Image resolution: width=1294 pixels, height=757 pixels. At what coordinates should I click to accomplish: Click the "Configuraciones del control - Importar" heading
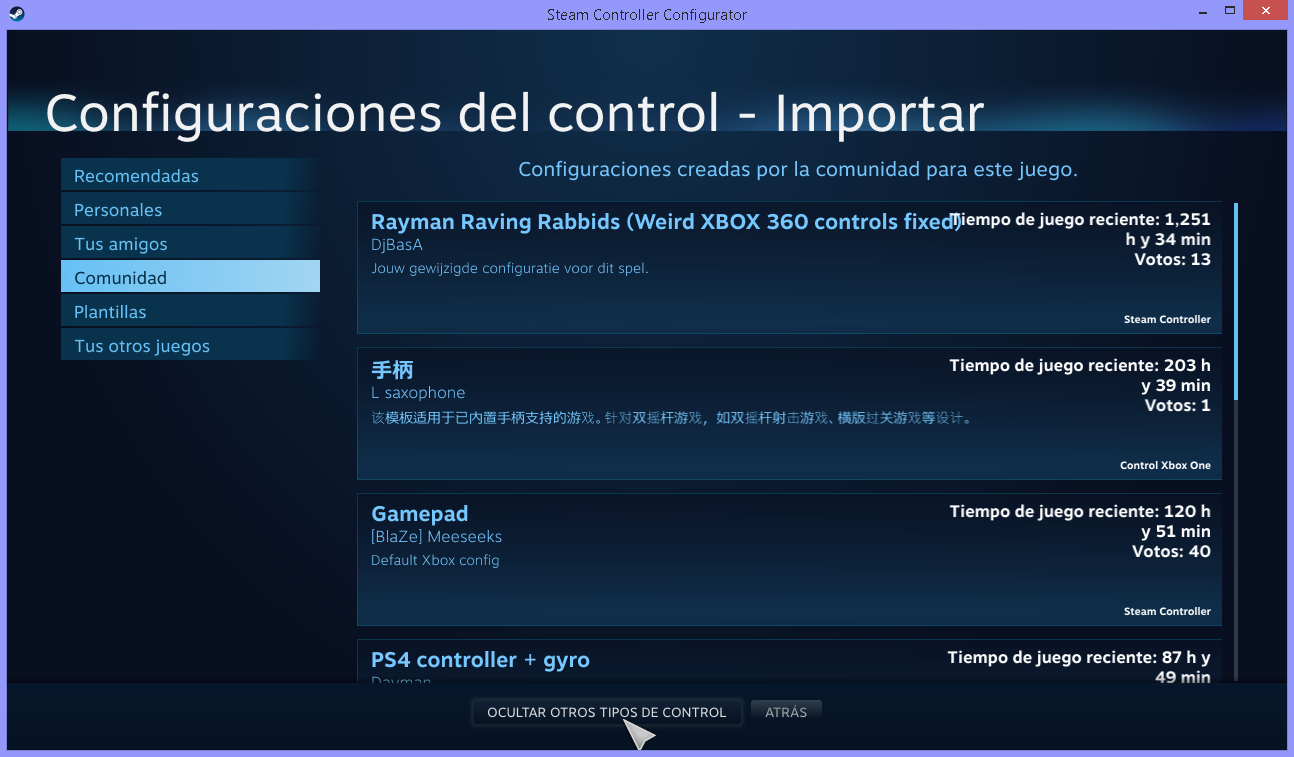515,113
